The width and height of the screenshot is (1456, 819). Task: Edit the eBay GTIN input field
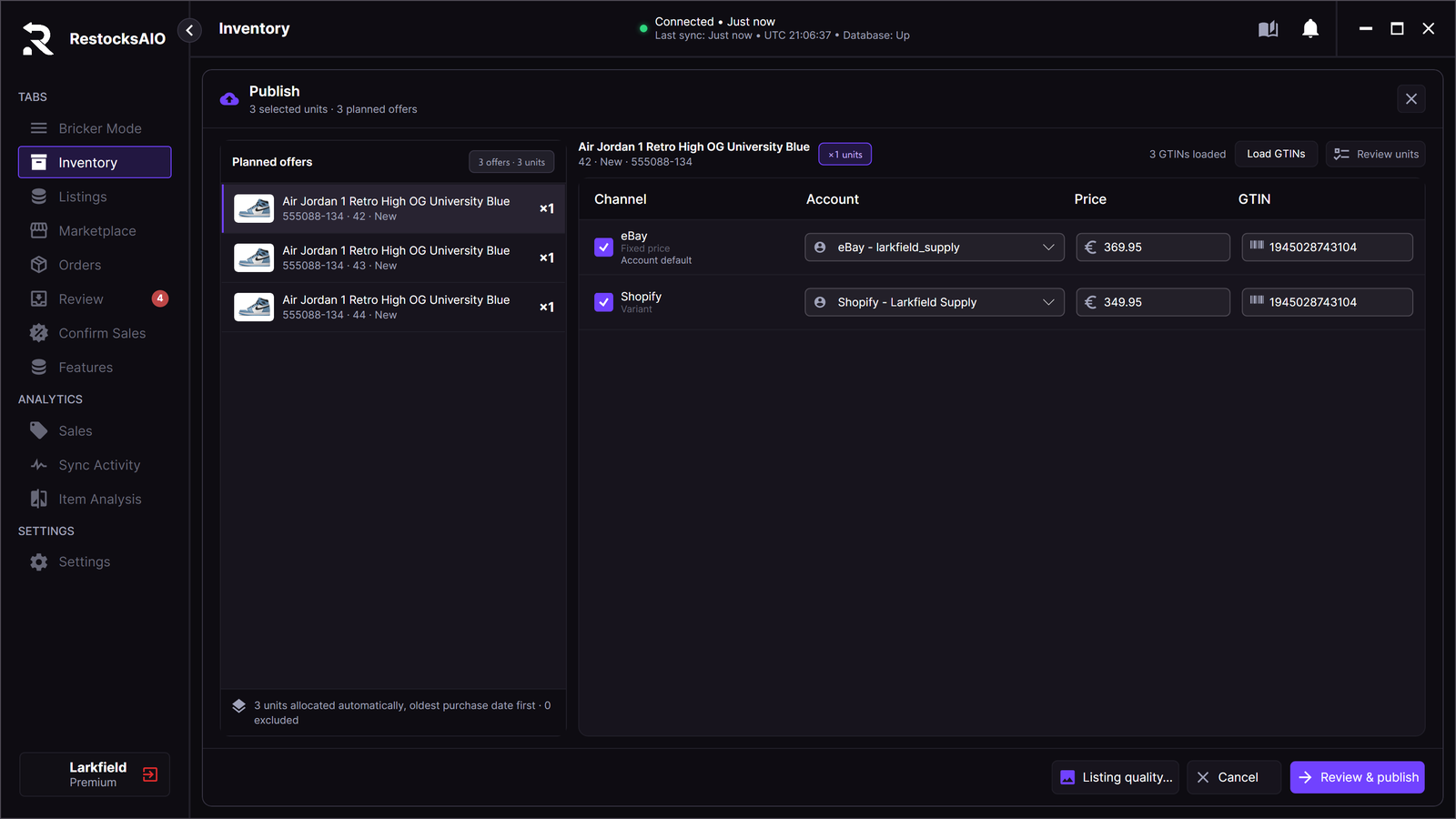point(1328,248)
